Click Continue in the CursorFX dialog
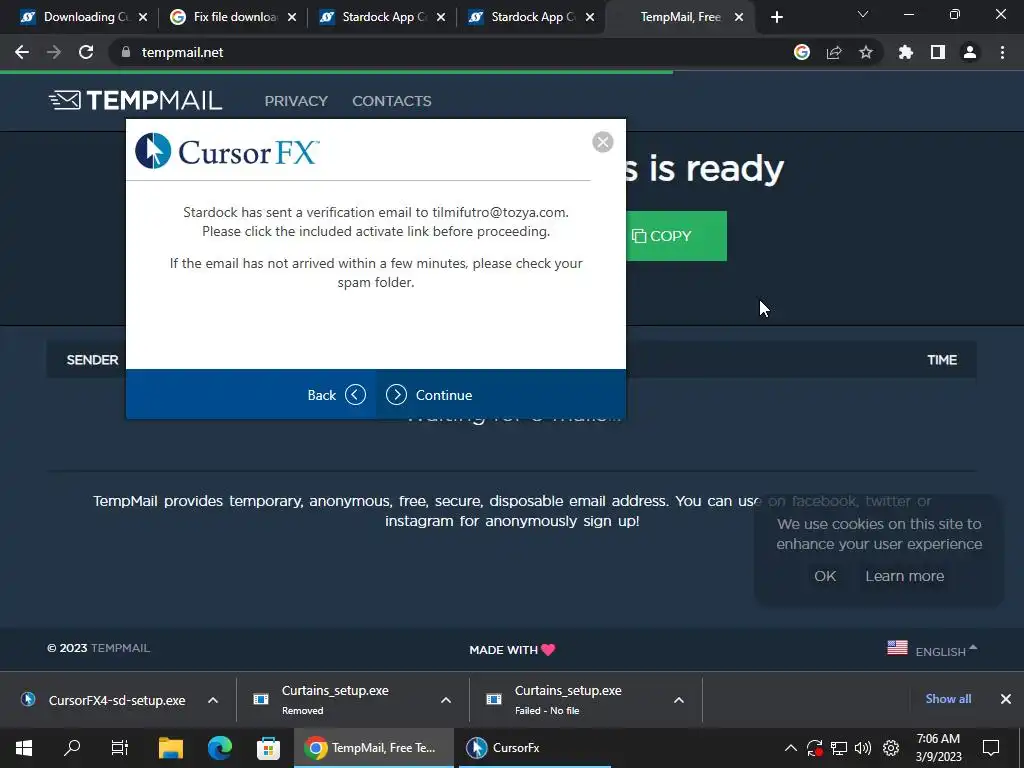The image size is (1024, 768). (429, 394)
